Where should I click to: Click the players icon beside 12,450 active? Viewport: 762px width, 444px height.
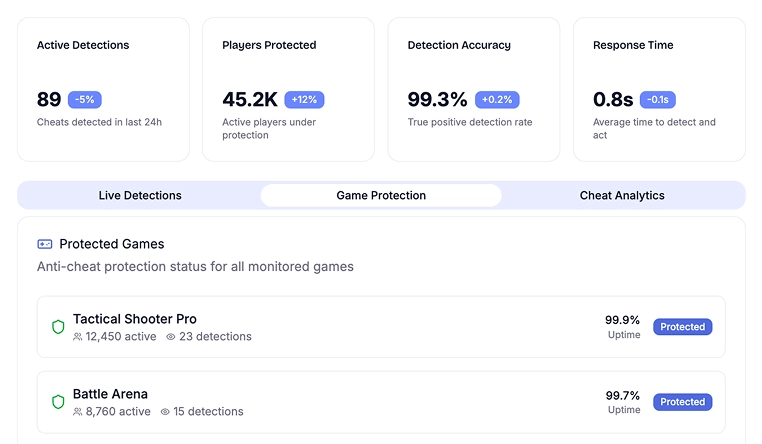tap(78, 337)
